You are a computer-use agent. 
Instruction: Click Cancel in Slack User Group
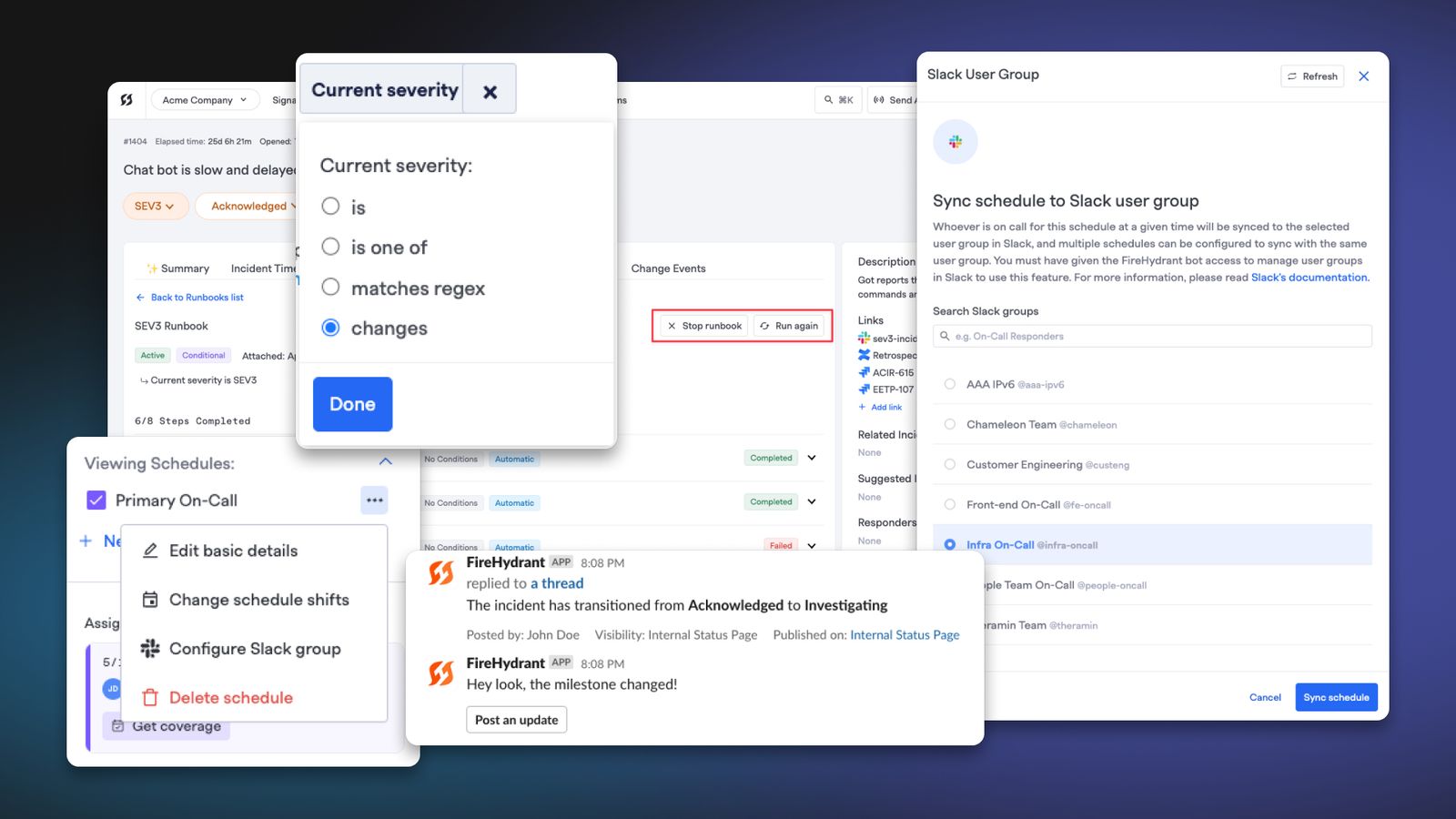[x=1265, y=697]
